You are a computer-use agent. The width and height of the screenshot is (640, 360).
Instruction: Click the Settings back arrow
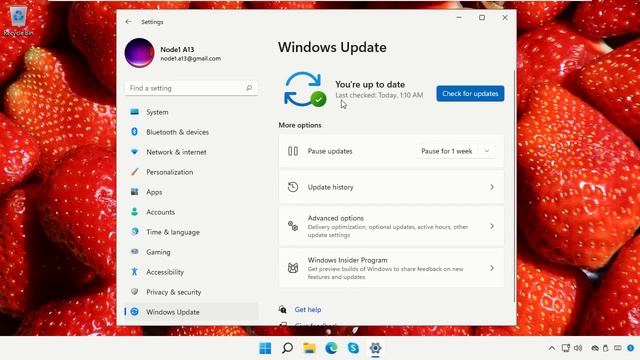click(x=129, y=22)
